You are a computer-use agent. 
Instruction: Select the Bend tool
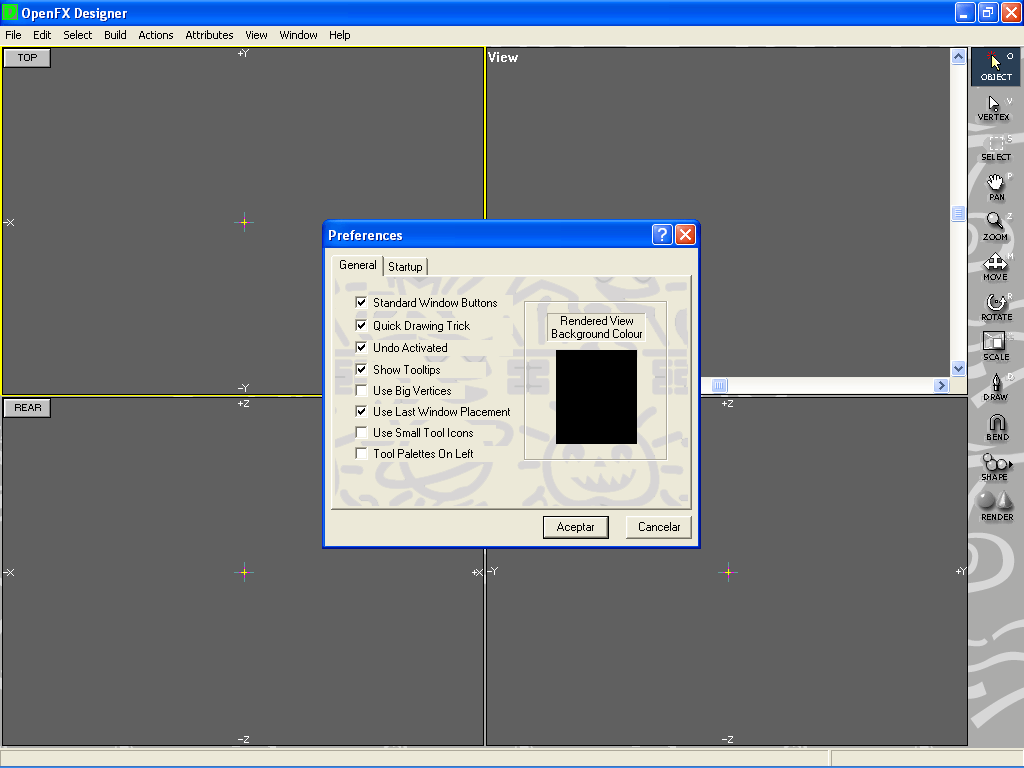(x=995, y=426)
